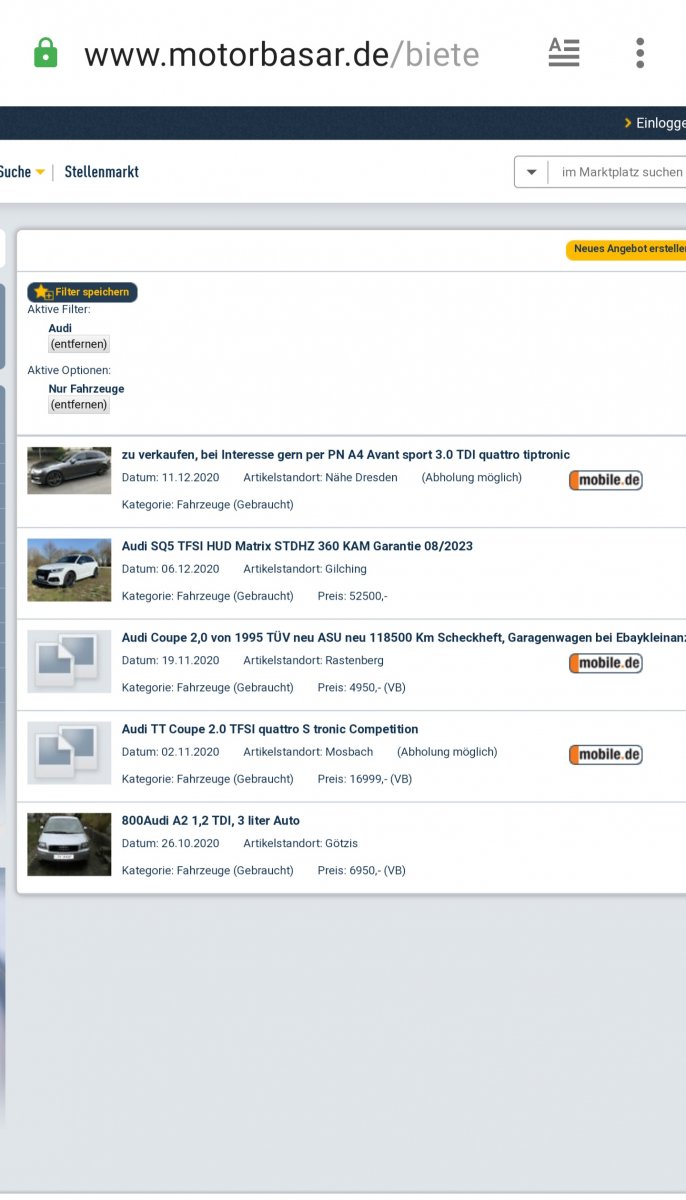Viewport: 686px width, 1200px height.
Task: Expand the Suche dropdown arrow
Action: coord(40,172)
